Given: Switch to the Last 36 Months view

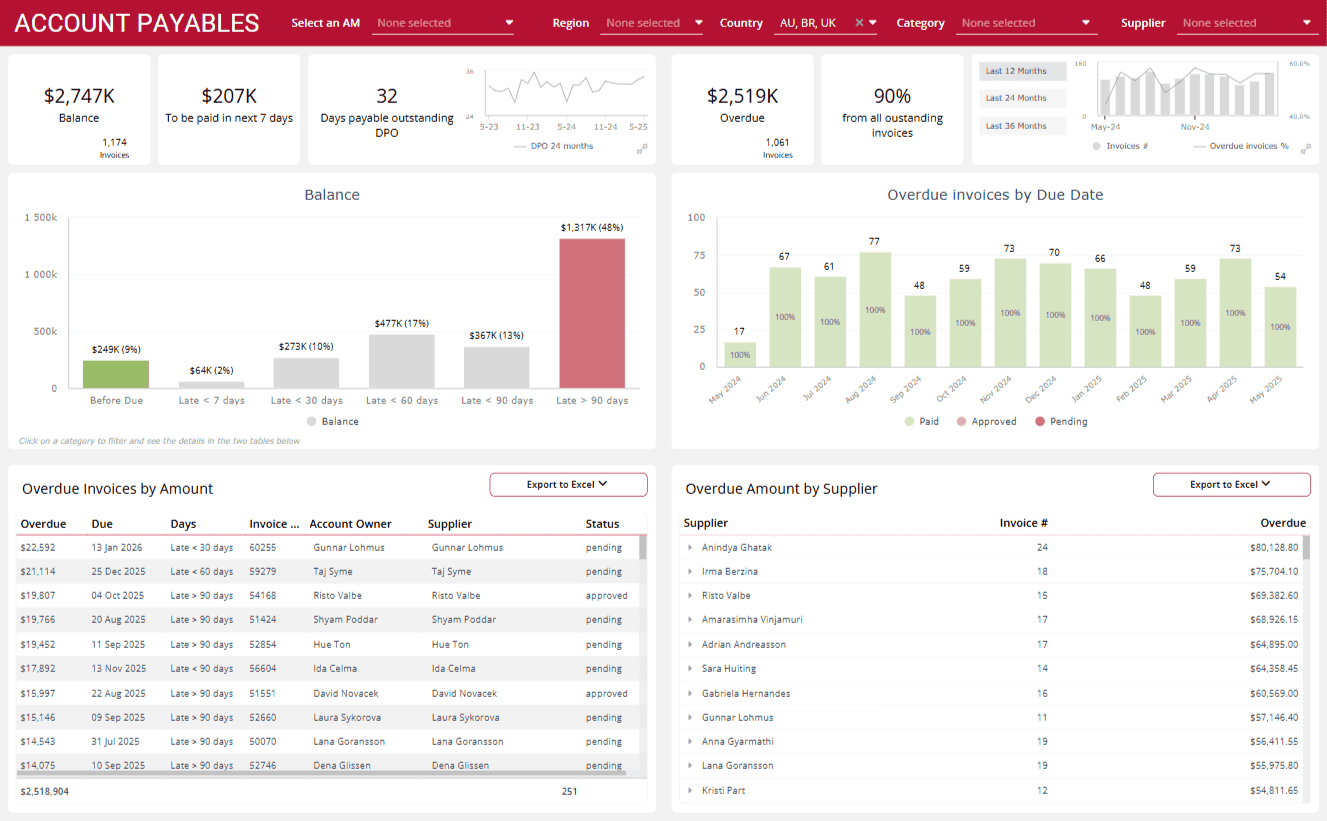Looking at the screenshot, I should pyautogui.click(x=1021, y=125).
